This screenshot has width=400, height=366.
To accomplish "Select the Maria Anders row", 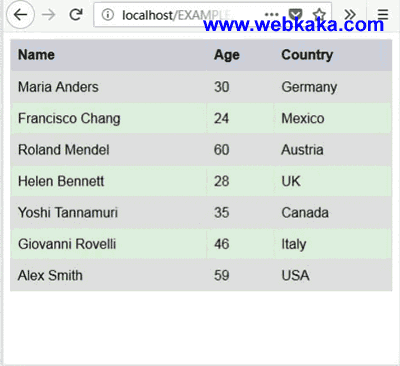I will click(201, 87).
